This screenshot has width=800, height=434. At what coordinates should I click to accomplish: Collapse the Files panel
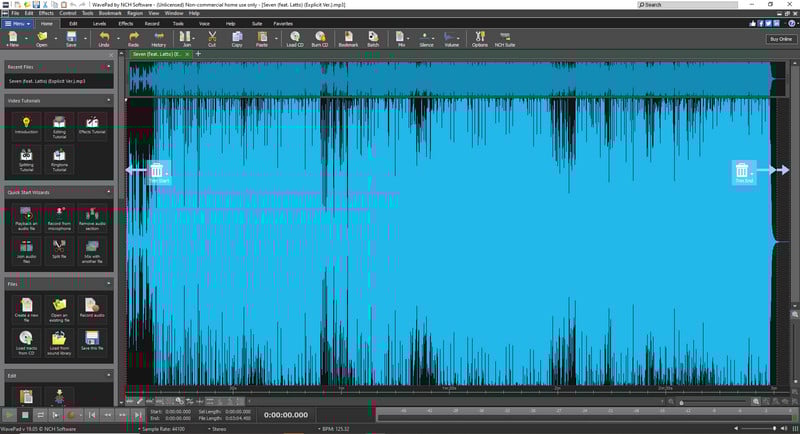pos(109,283)
